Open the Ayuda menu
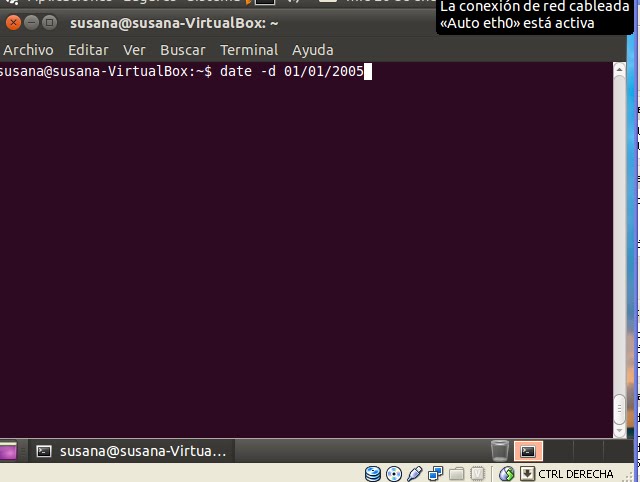 [313, 50]
